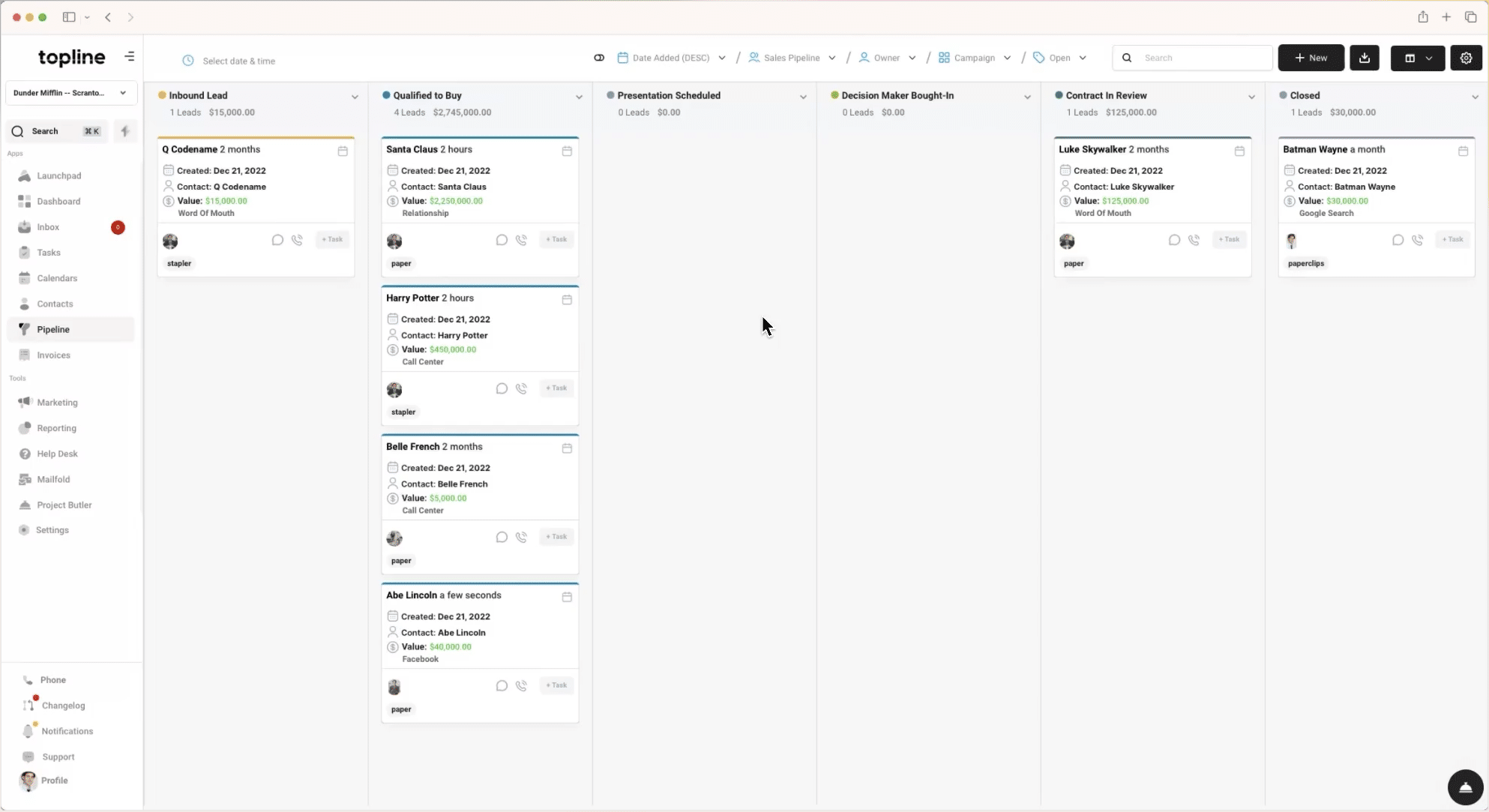Screen dimensions: 1489x812
Task: Click call icon on Batman Wayne card
Action: click(1417, 240)
